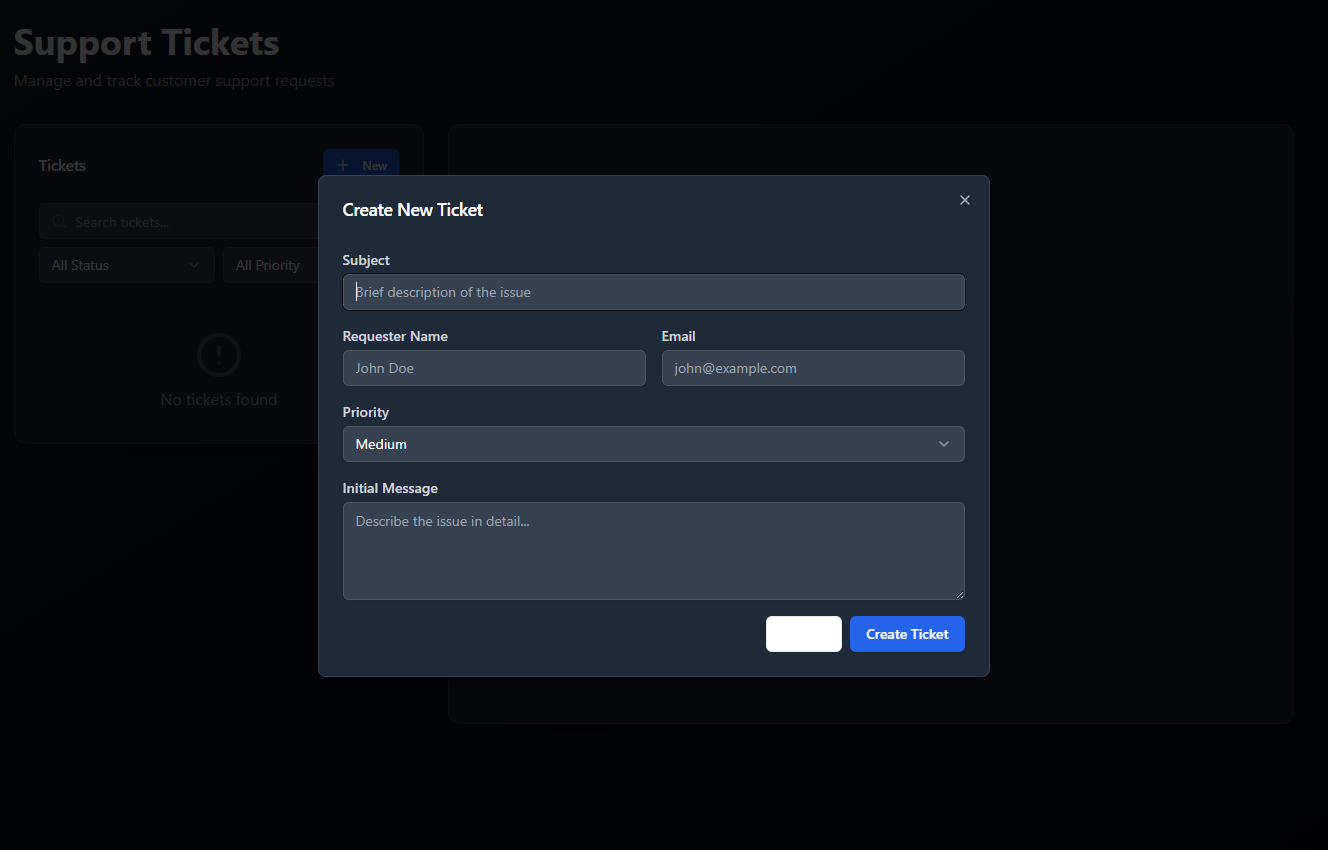Click the Initial Message text area
Screen dimensions: 1328x850
654,551
